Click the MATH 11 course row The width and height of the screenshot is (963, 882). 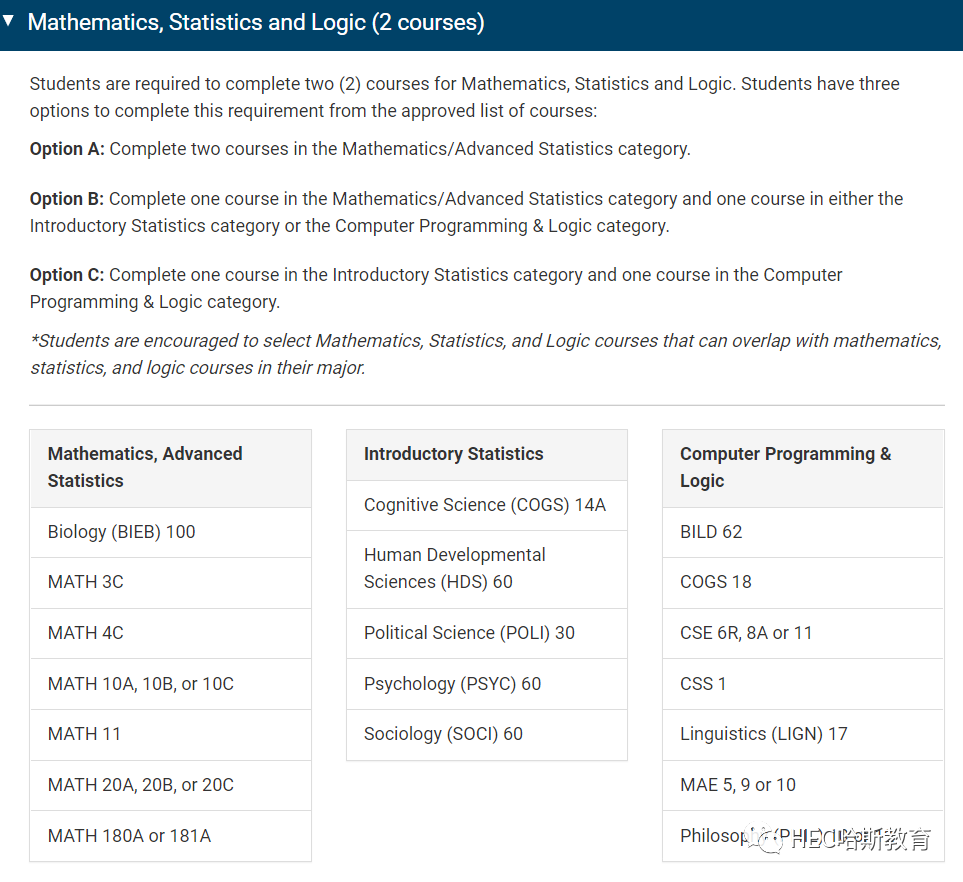(x=171, y=735)
